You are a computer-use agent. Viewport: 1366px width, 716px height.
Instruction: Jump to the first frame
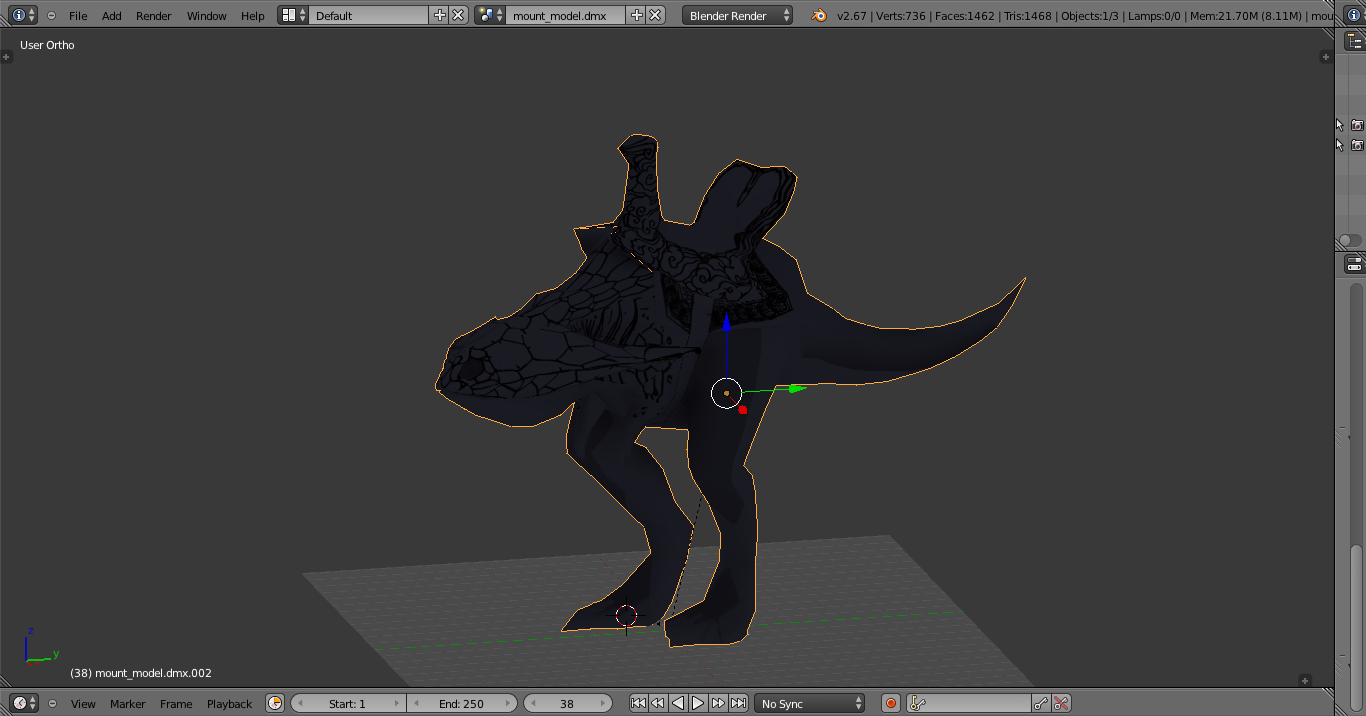tap(638, 703)
